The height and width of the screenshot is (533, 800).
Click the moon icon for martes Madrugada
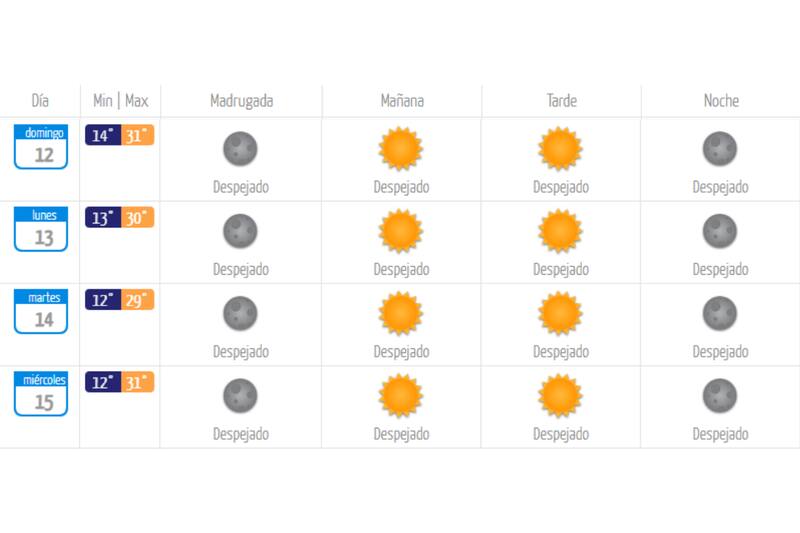pos(240,313)
